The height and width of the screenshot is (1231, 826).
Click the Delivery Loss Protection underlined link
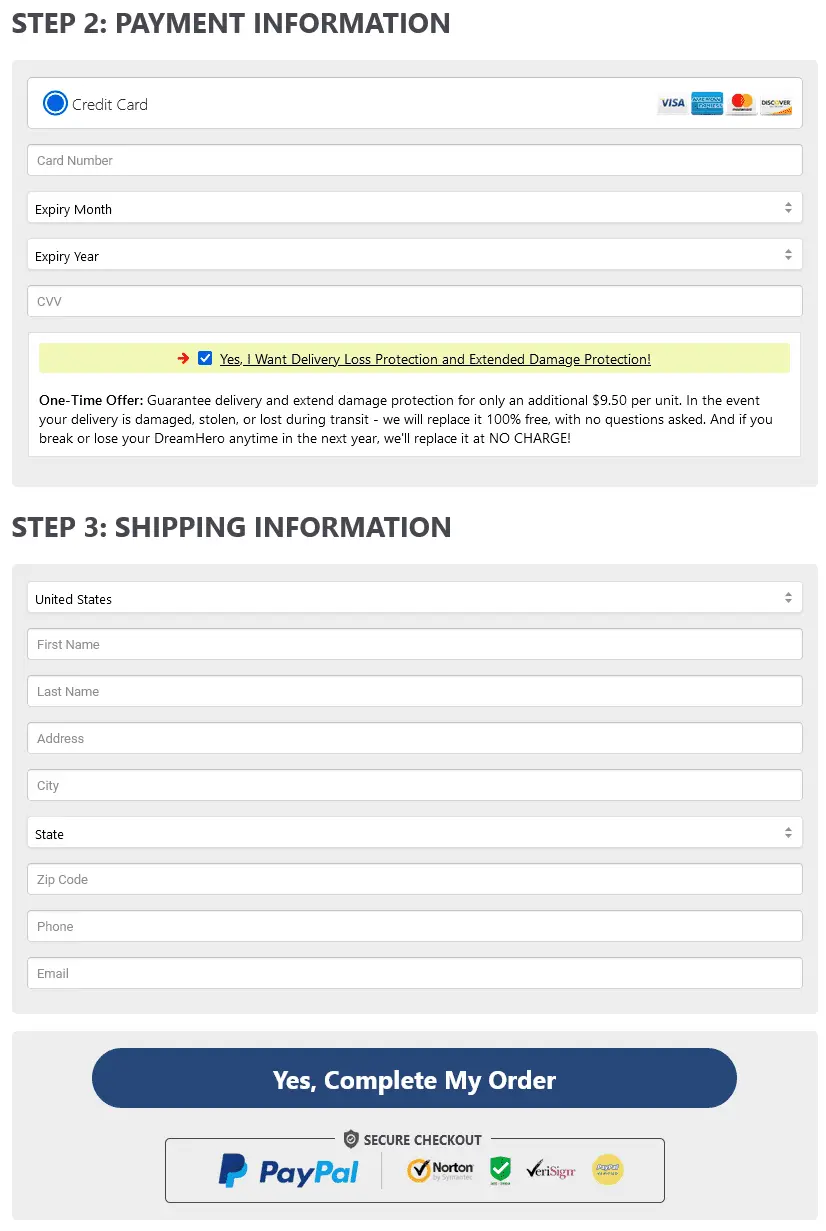pos(434,358)
